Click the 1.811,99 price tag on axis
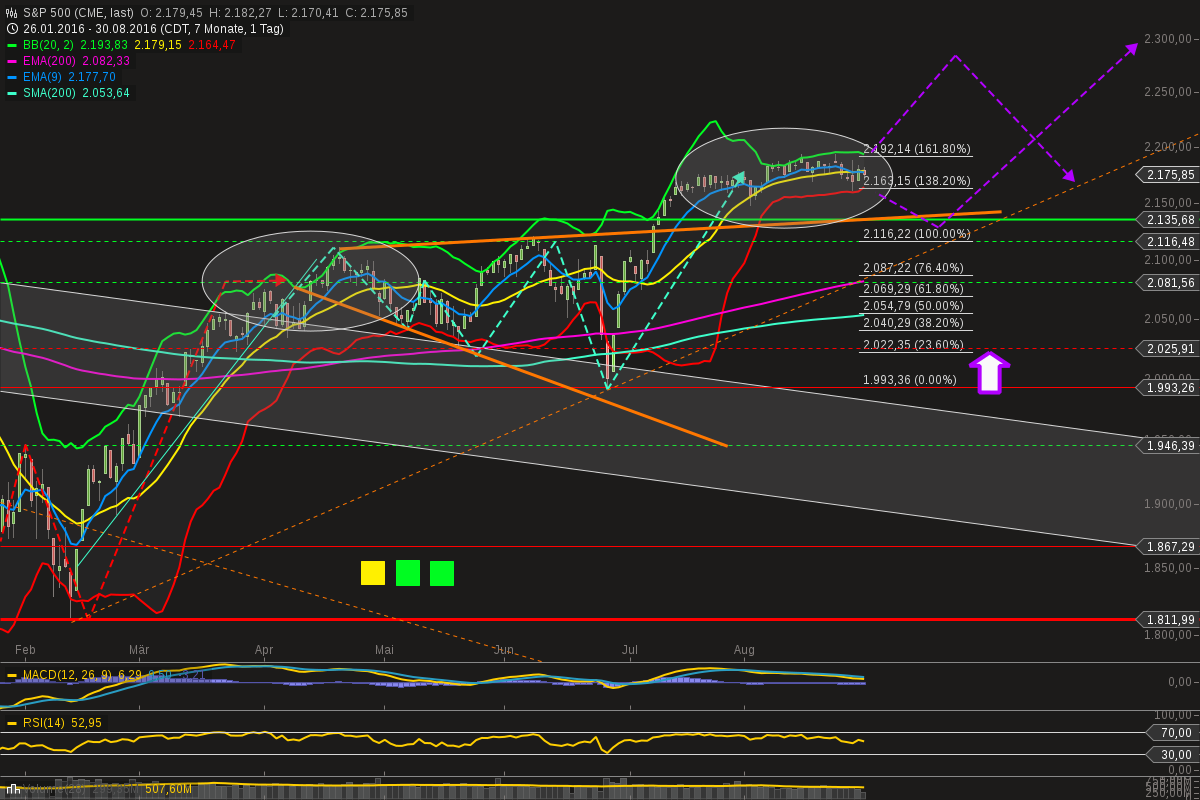Viewport: 1200px width, 800px height. [x=1169, y=619]
